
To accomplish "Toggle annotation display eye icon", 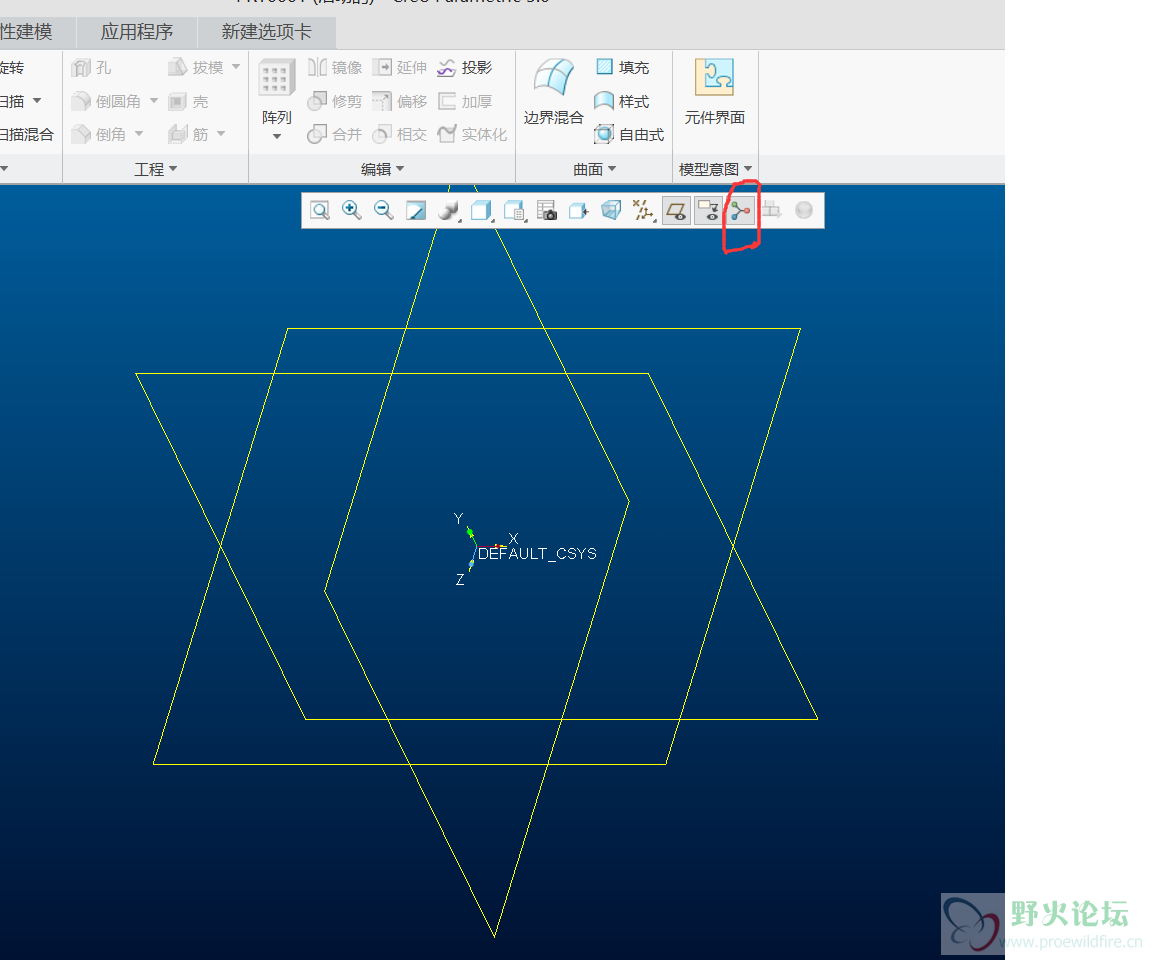I will (708, 211).
